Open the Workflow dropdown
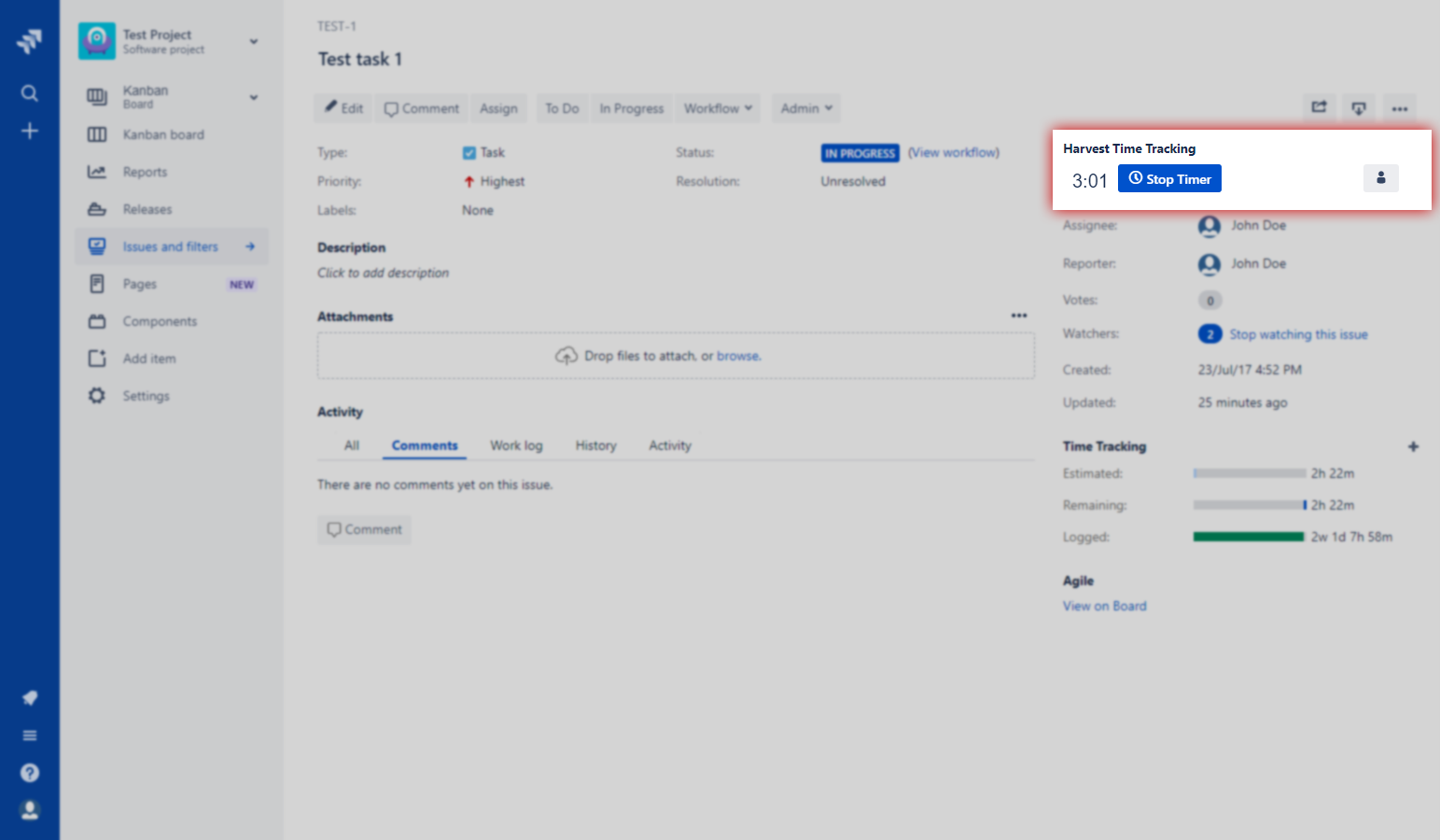 coord(718,107)
